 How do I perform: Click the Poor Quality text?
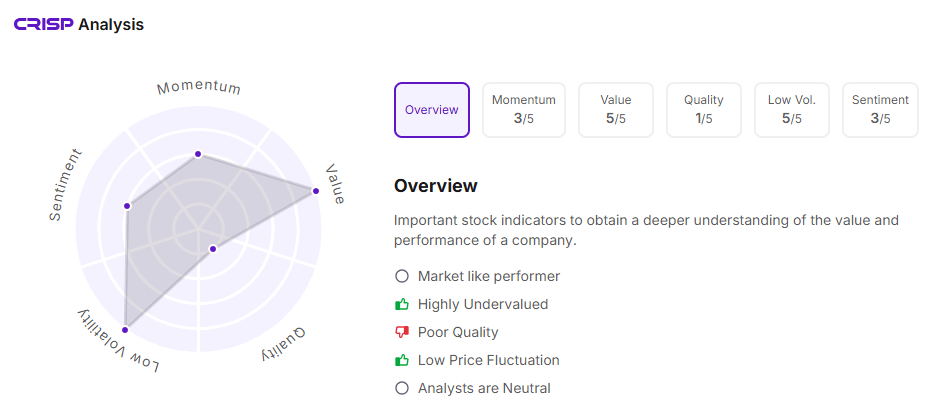(458, 332)
